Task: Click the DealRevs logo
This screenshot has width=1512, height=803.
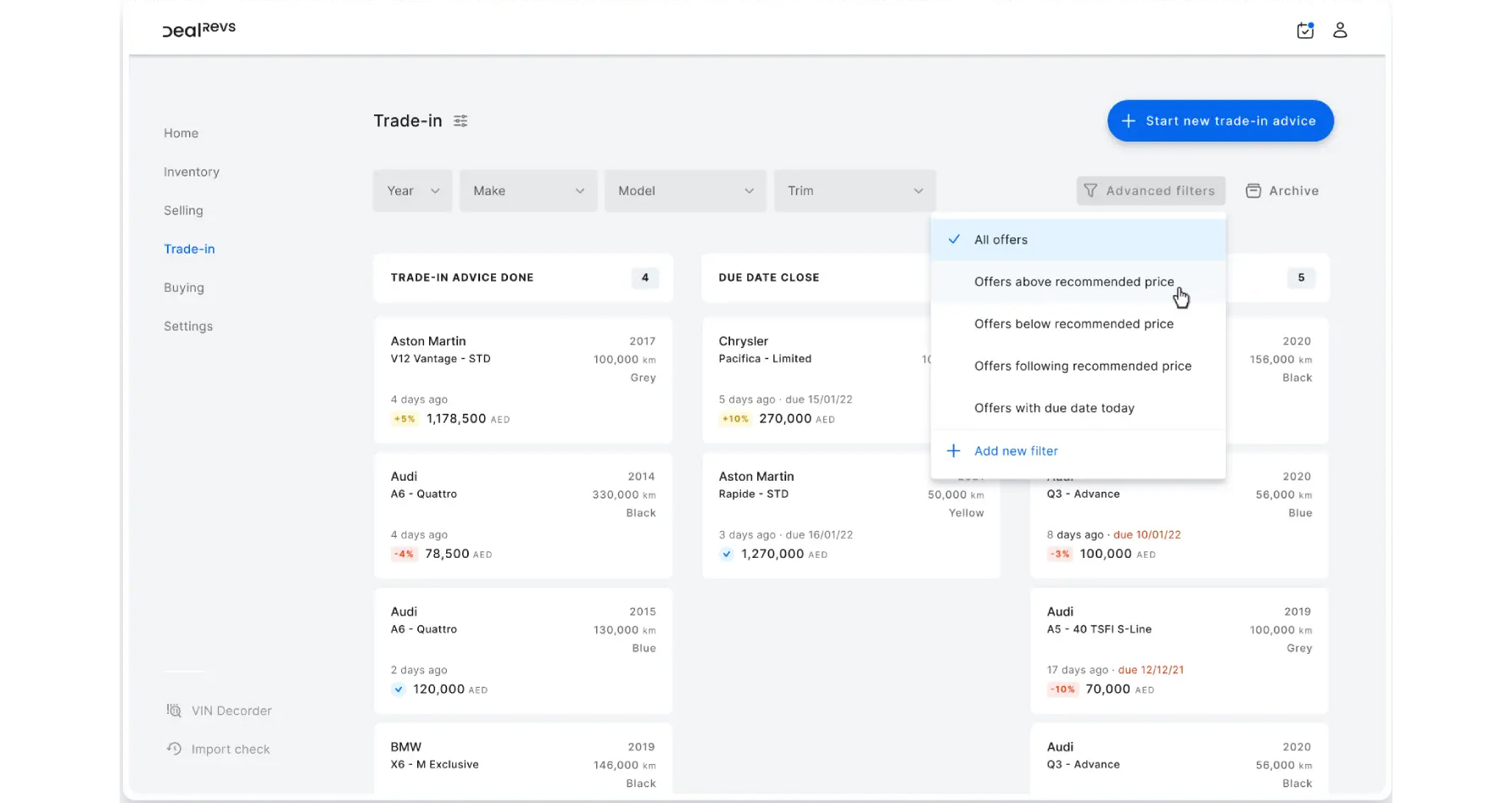Action: 199,29
